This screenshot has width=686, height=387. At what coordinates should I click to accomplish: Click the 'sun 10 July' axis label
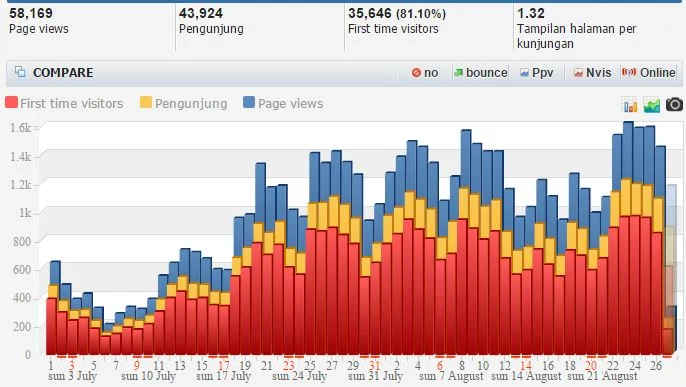pyautogui.click(x=148, y=376)
